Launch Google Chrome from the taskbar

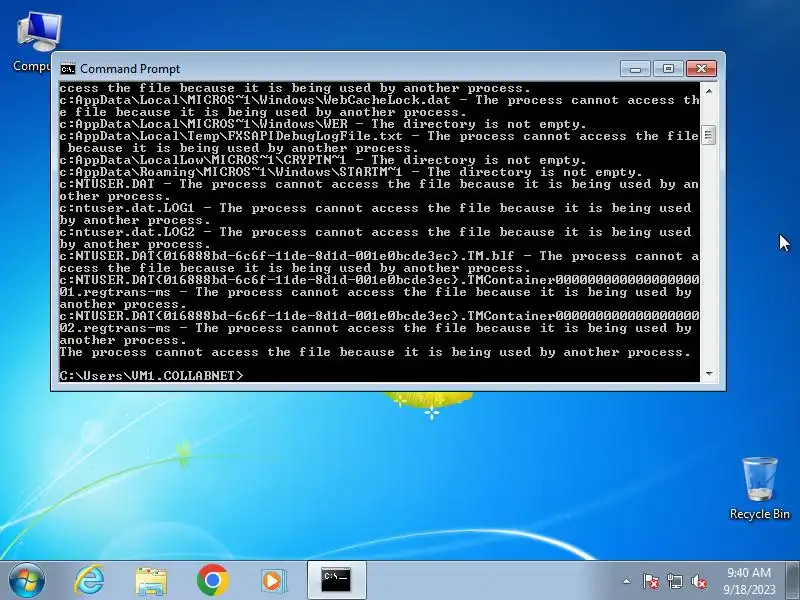tap(213, 580)
